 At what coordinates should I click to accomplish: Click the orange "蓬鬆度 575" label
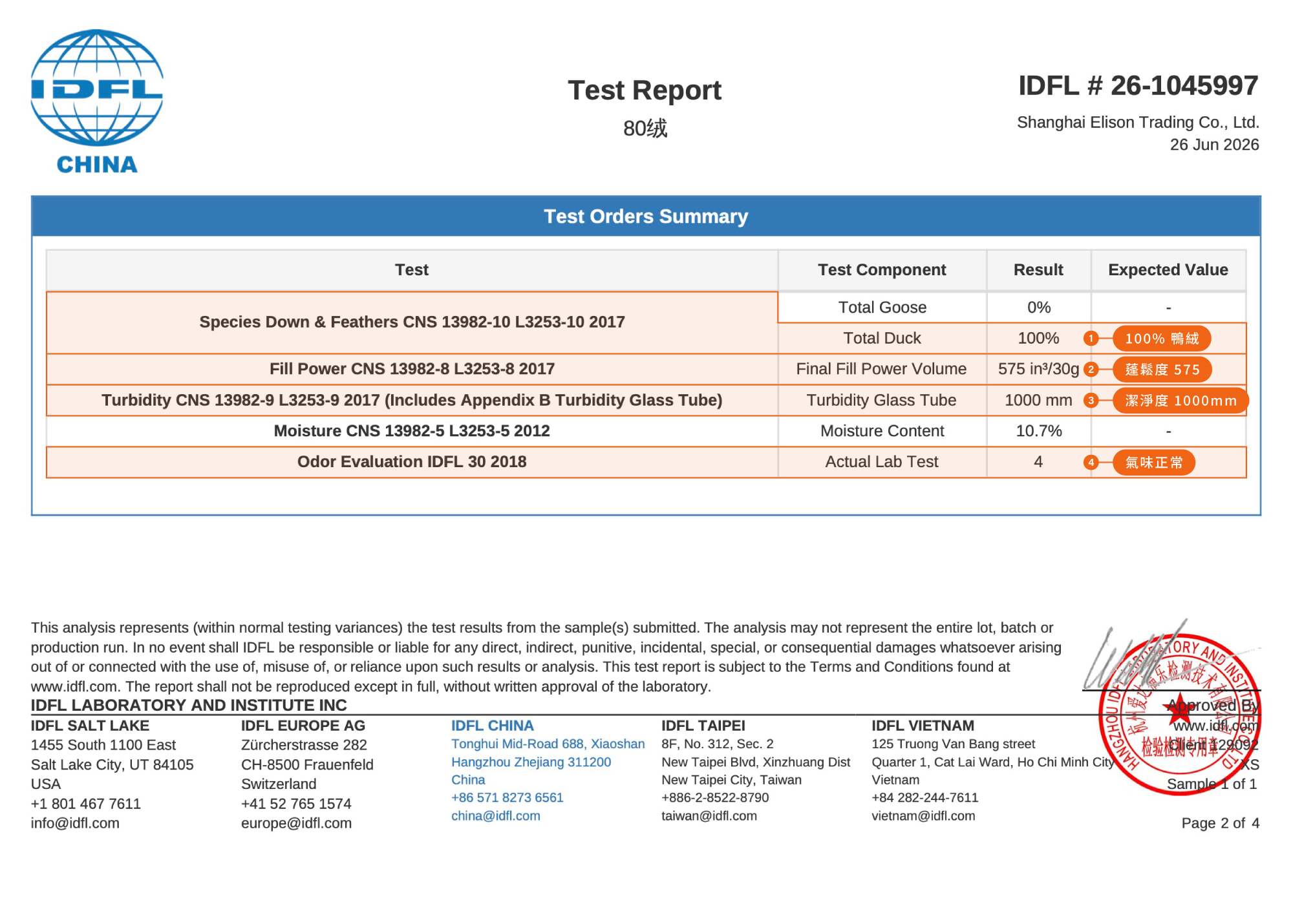(1162, 370)
